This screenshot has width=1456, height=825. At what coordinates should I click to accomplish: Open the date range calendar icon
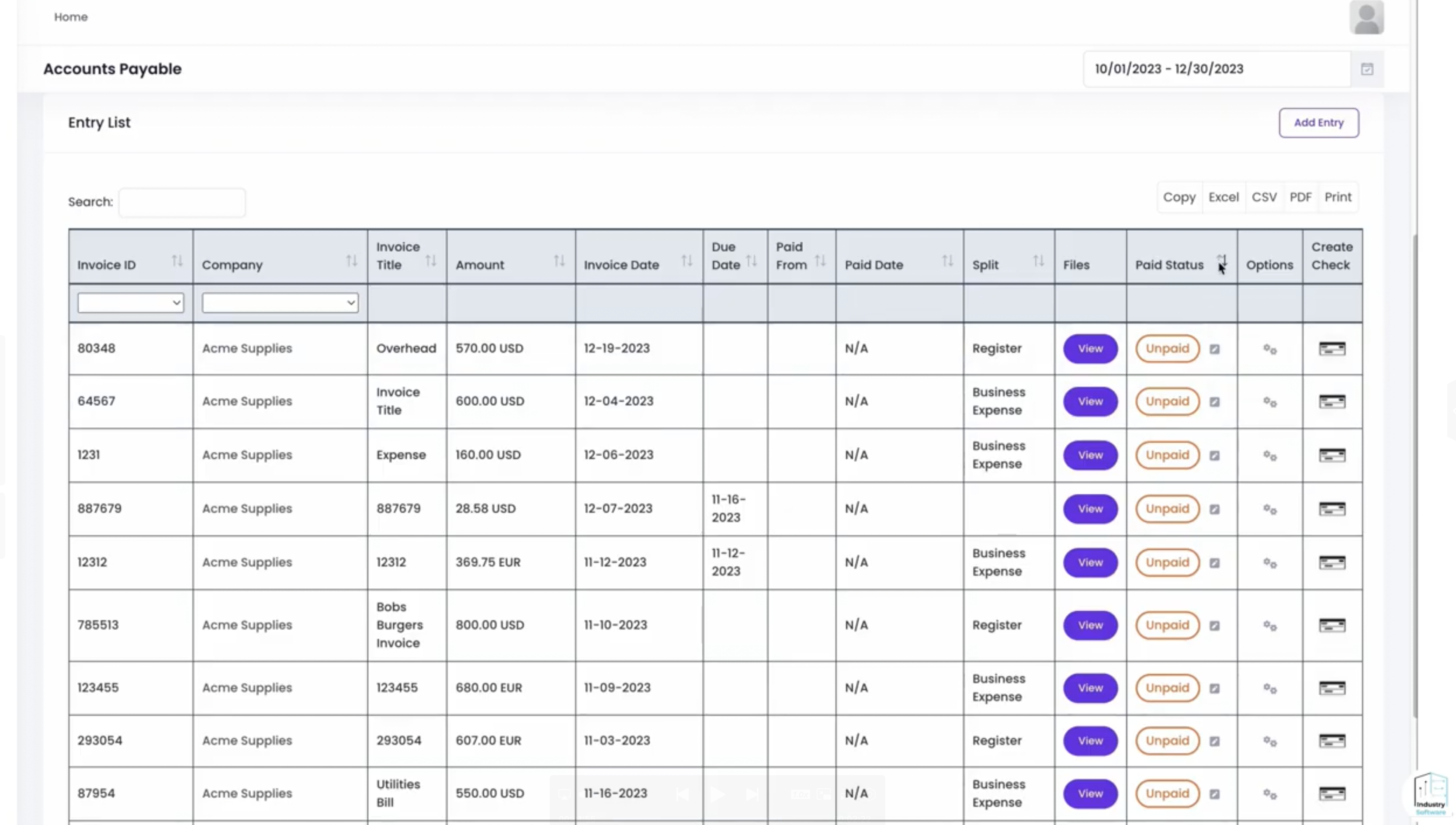point(1366,69)
